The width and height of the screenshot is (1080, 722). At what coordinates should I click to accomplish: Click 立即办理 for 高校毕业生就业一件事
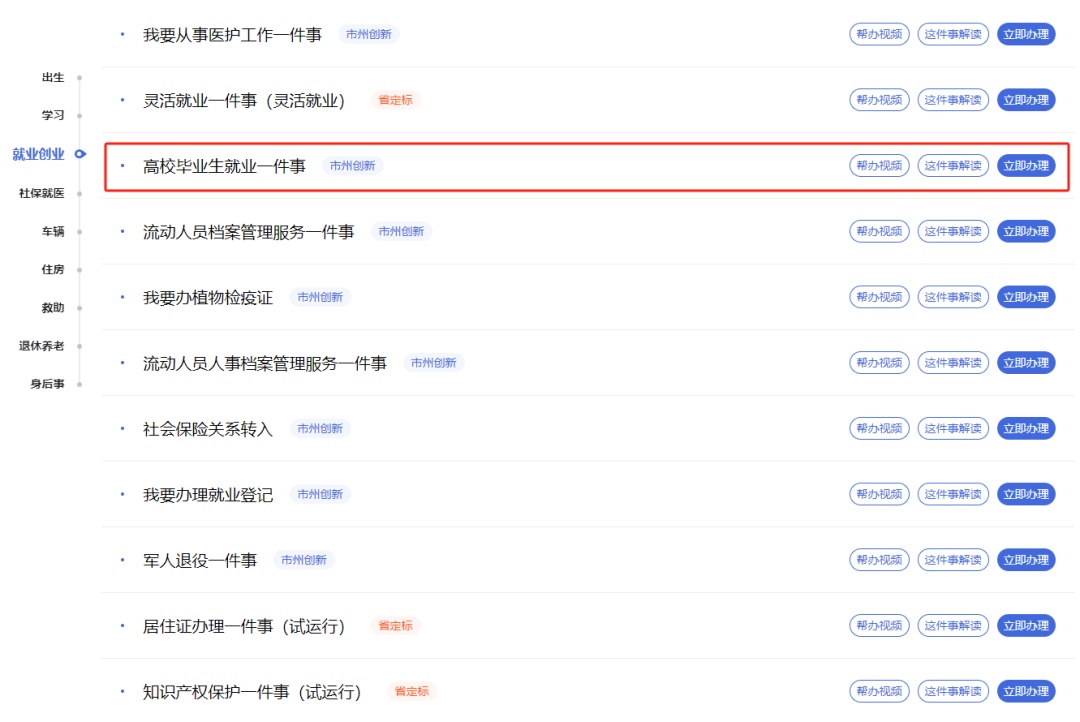[x=1026, y=166]
